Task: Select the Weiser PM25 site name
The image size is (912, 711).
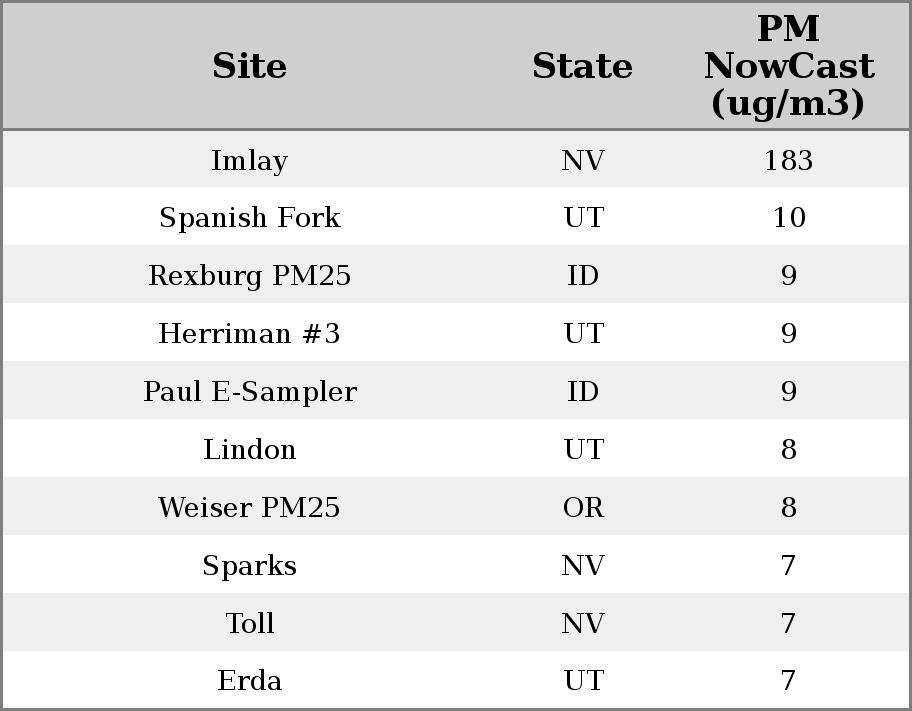Action: (x=250, y=508)
